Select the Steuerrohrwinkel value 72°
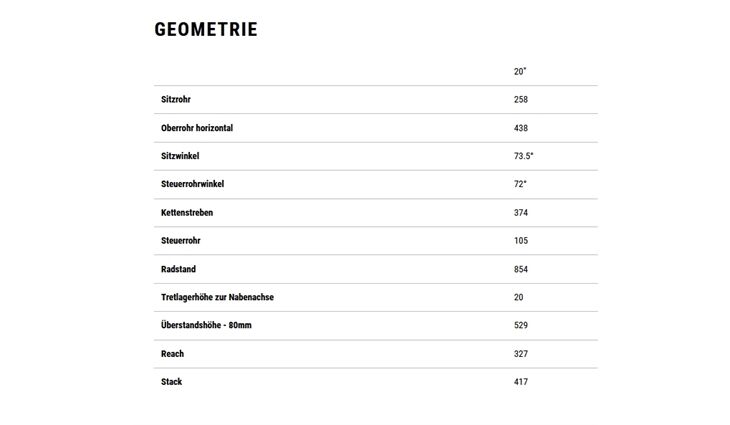 pos(520,184)
